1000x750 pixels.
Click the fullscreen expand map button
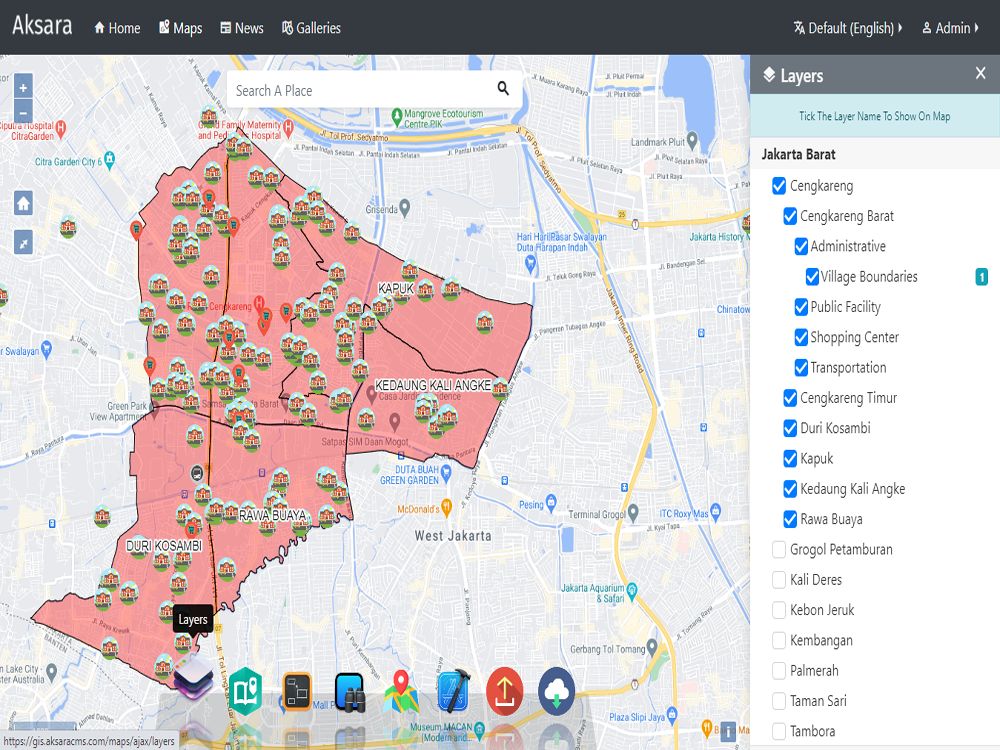click(x=24, y=242)
